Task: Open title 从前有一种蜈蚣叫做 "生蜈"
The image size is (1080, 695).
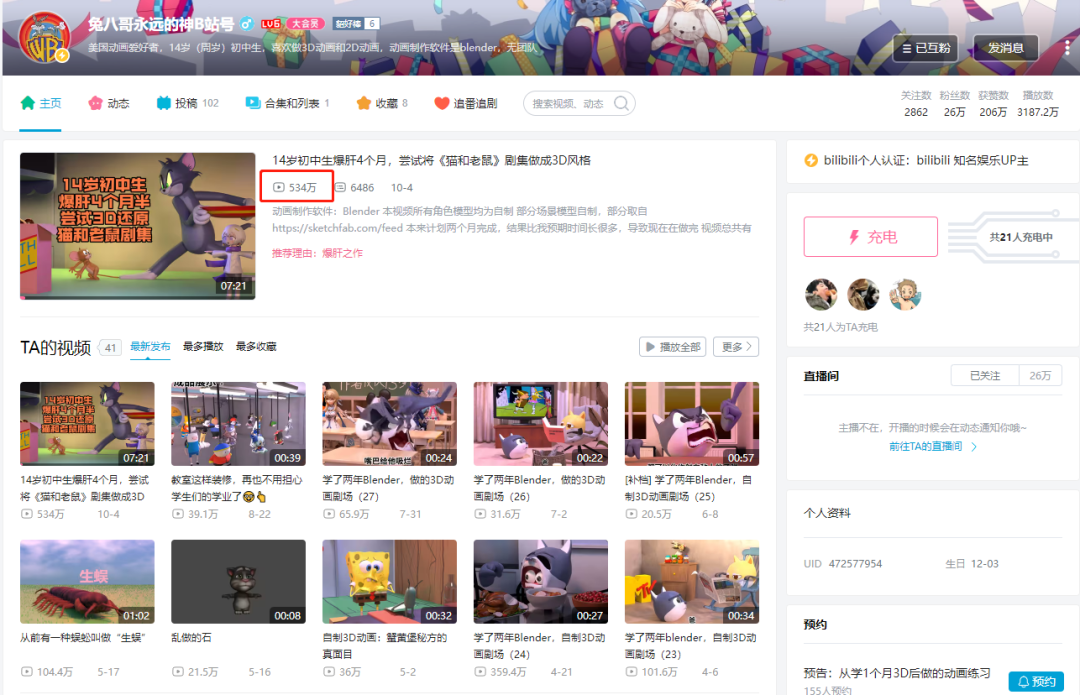Action: coord(83,638)
